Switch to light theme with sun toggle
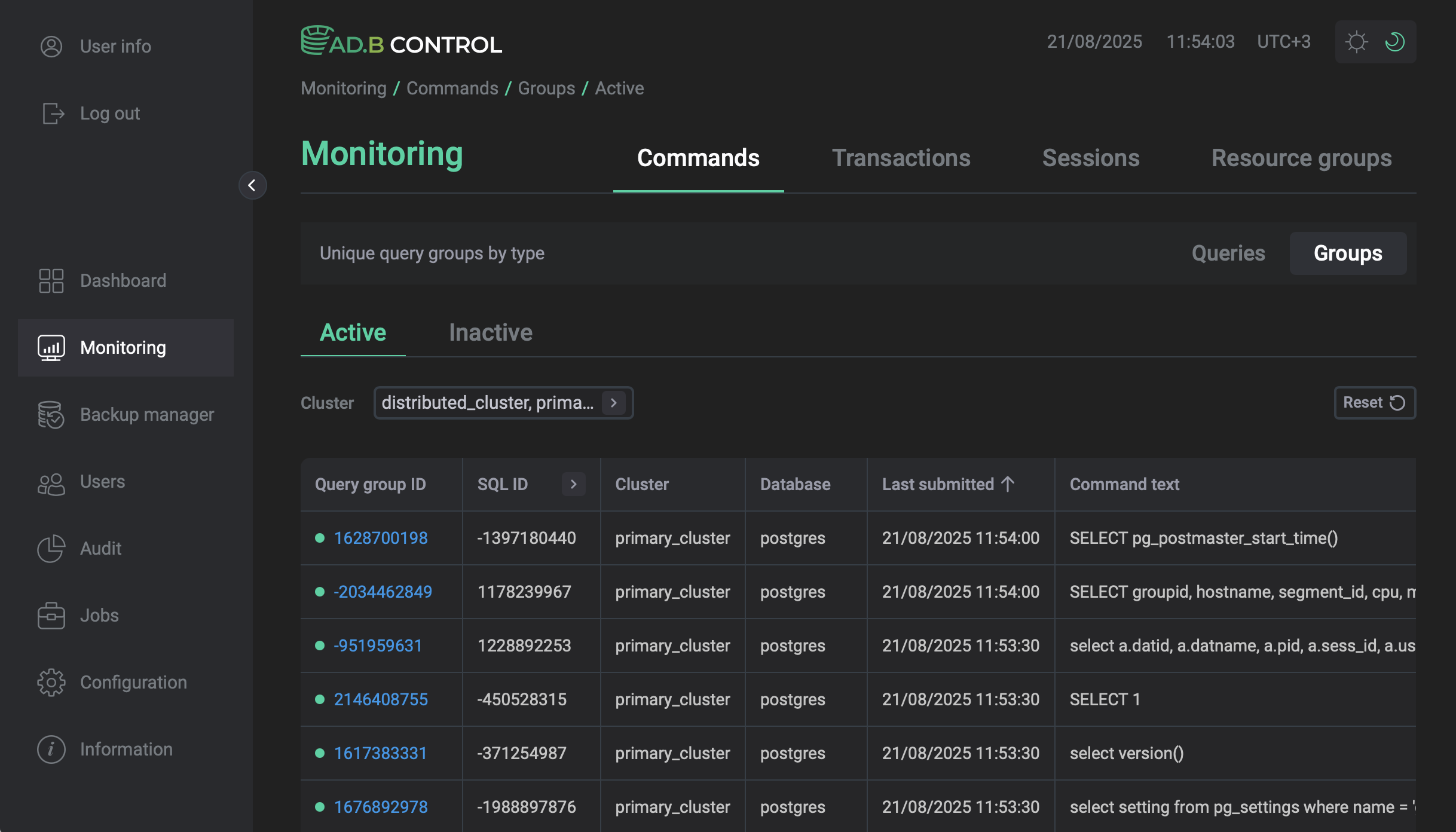This screenshot has width=1456, height=832. point(1356,41)
